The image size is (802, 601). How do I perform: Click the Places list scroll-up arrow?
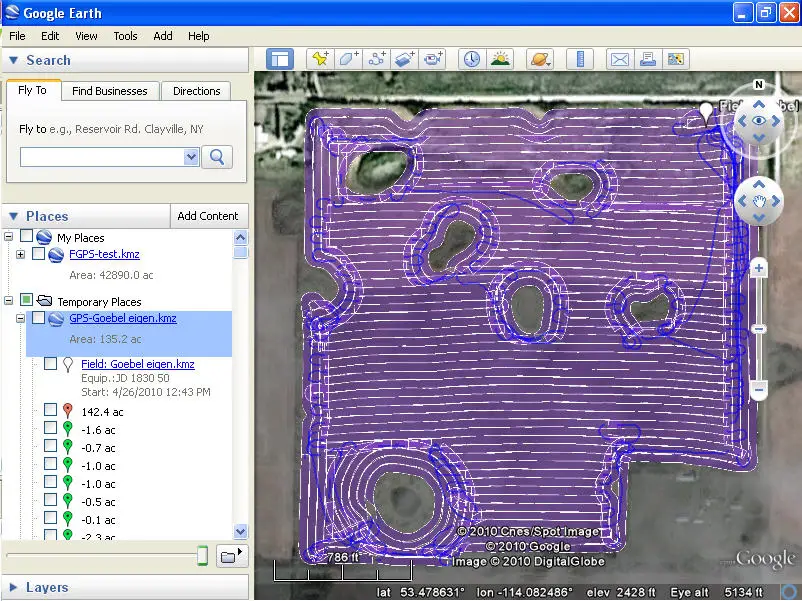pyautogui.click(x=240, y=237)
